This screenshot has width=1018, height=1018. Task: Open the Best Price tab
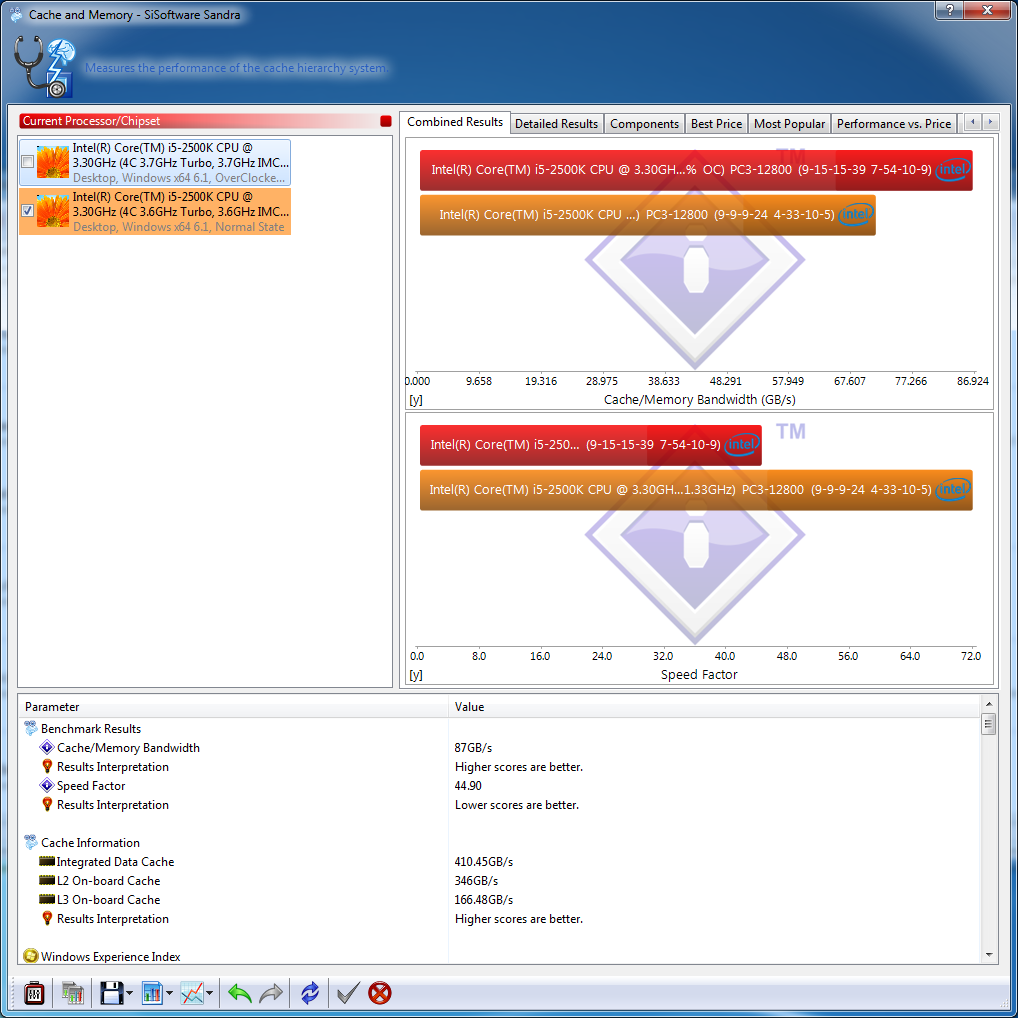coord(716,124)
